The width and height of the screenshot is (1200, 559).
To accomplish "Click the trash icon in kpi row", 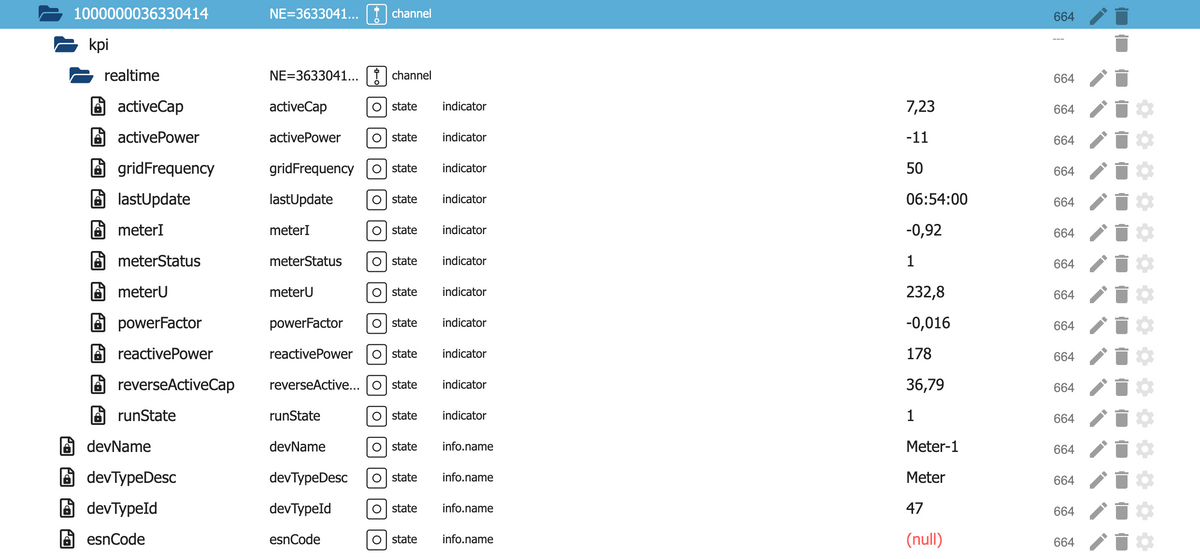I will click(x=1121, y=43).
